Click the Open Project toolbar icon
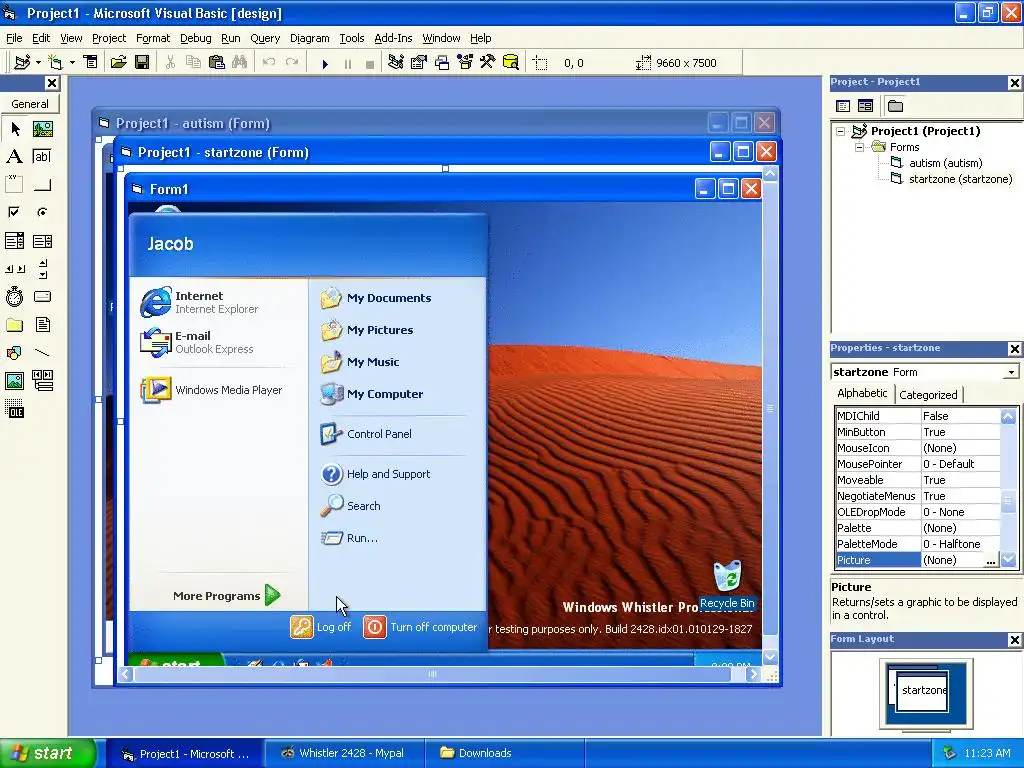 point(118,62)
